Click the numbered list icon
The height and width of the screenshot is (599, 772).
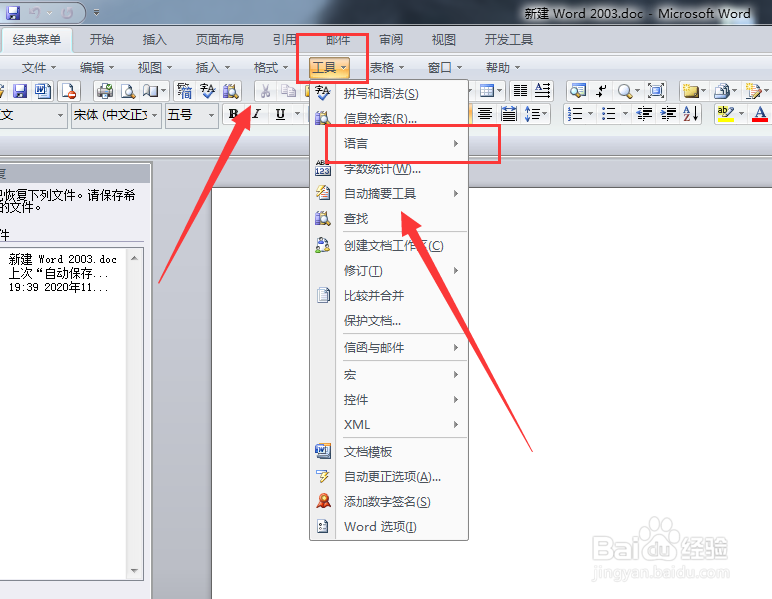point(575,114)
